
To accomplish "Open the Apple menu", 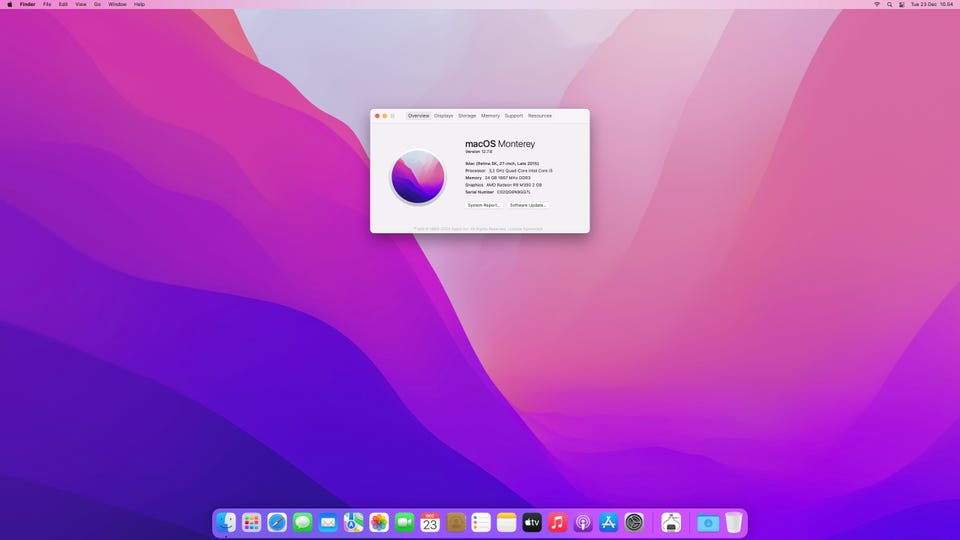I will (8, 4).
